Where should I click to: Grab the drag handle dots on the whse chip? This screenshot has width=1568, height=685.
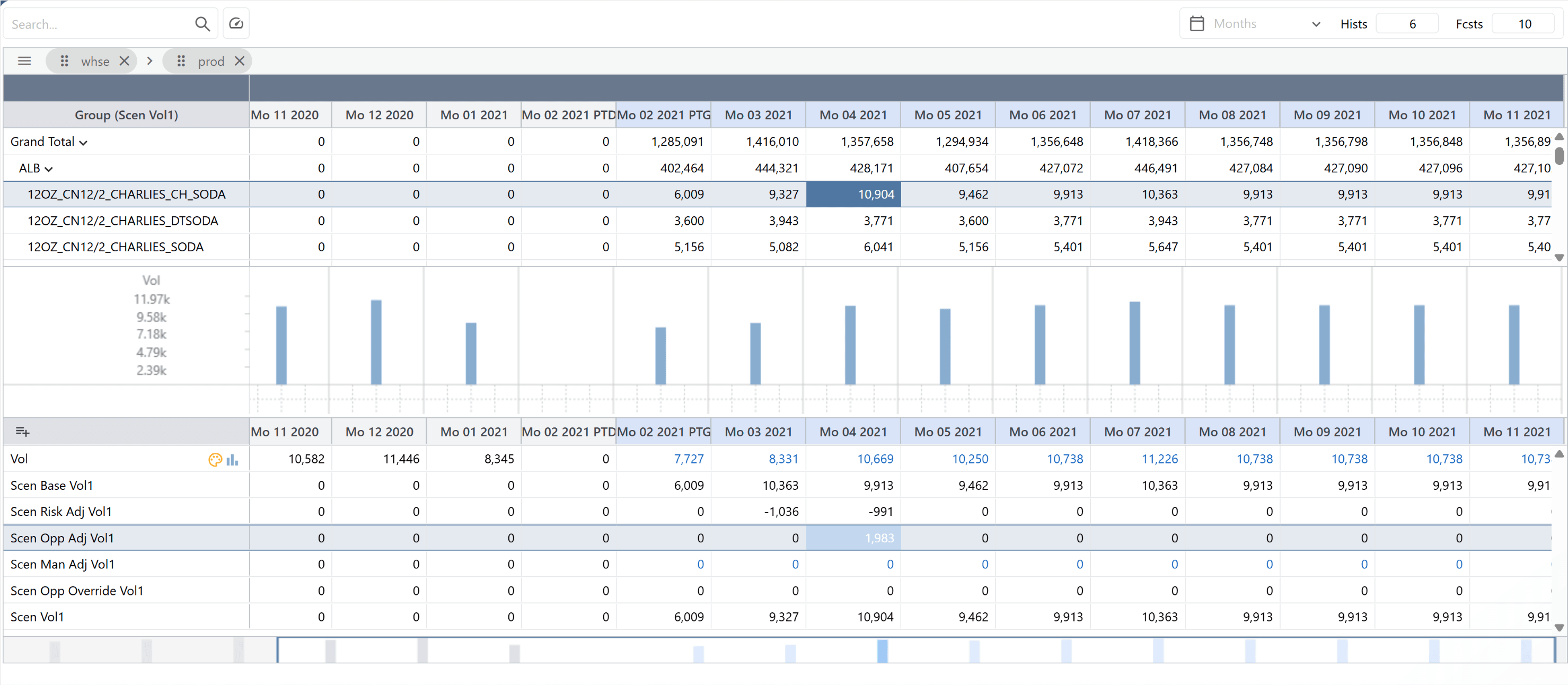65,61
